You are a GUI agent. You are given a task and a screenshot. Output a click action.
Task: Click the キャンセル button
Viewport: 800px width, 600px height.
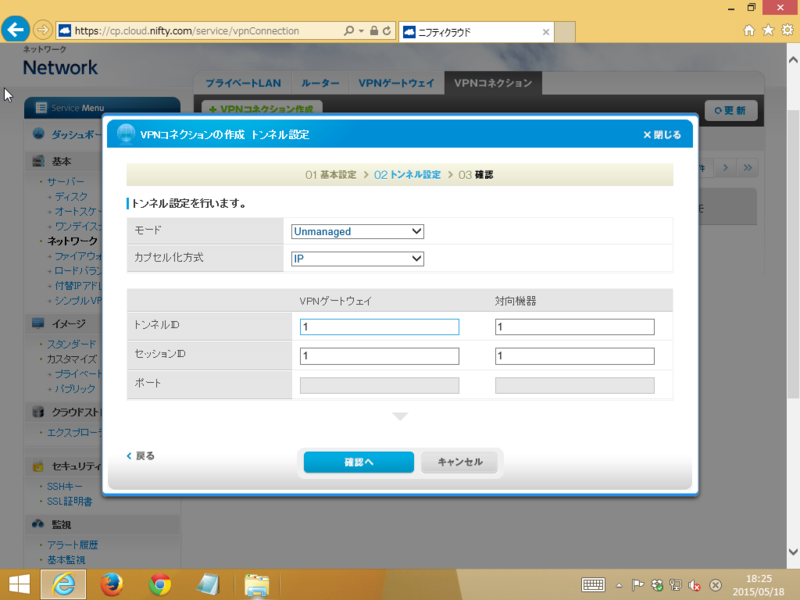point(460,462)
